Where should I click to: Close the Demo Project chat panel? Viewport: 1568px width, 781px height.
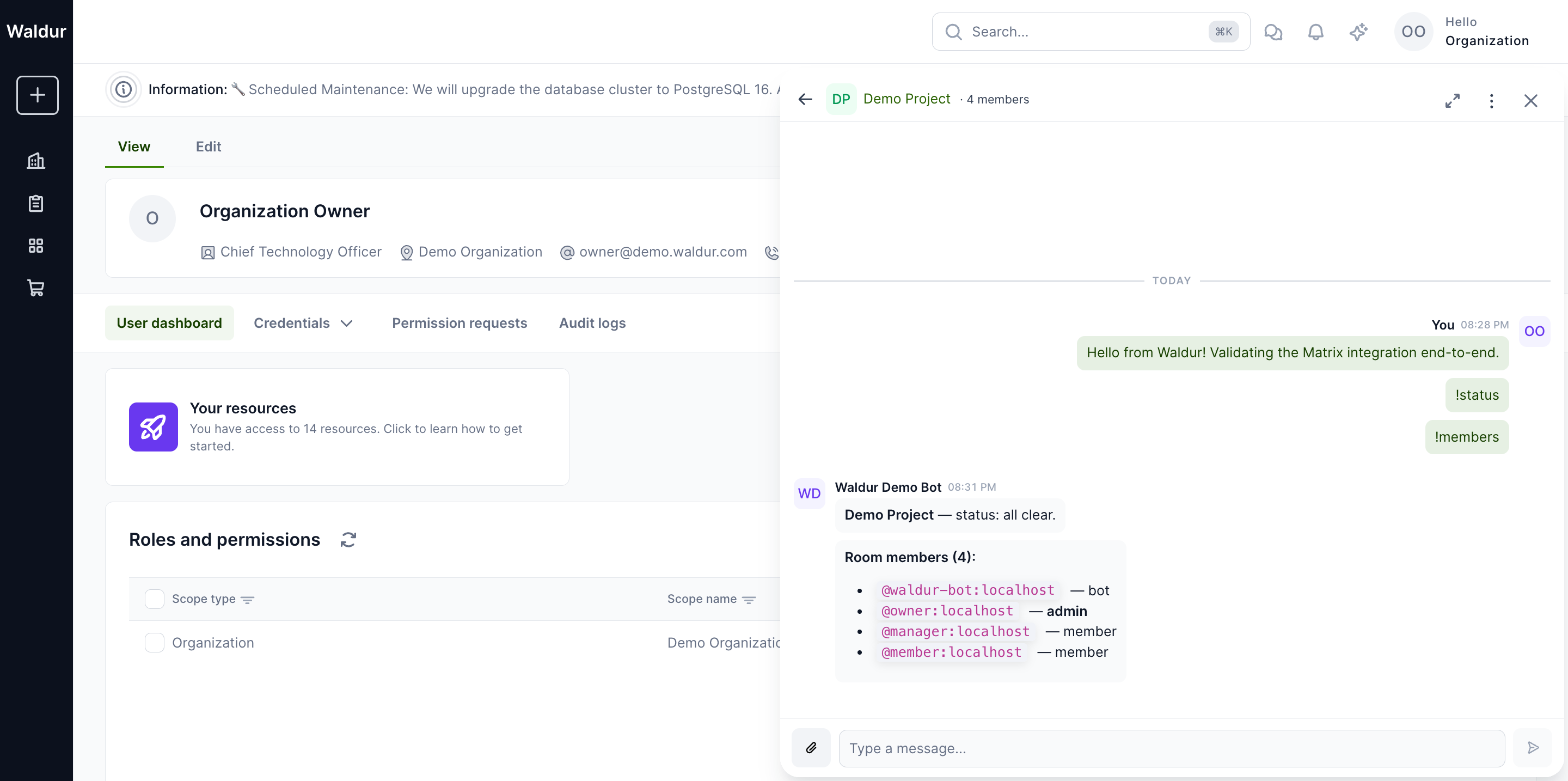(x=1530, y=100)
